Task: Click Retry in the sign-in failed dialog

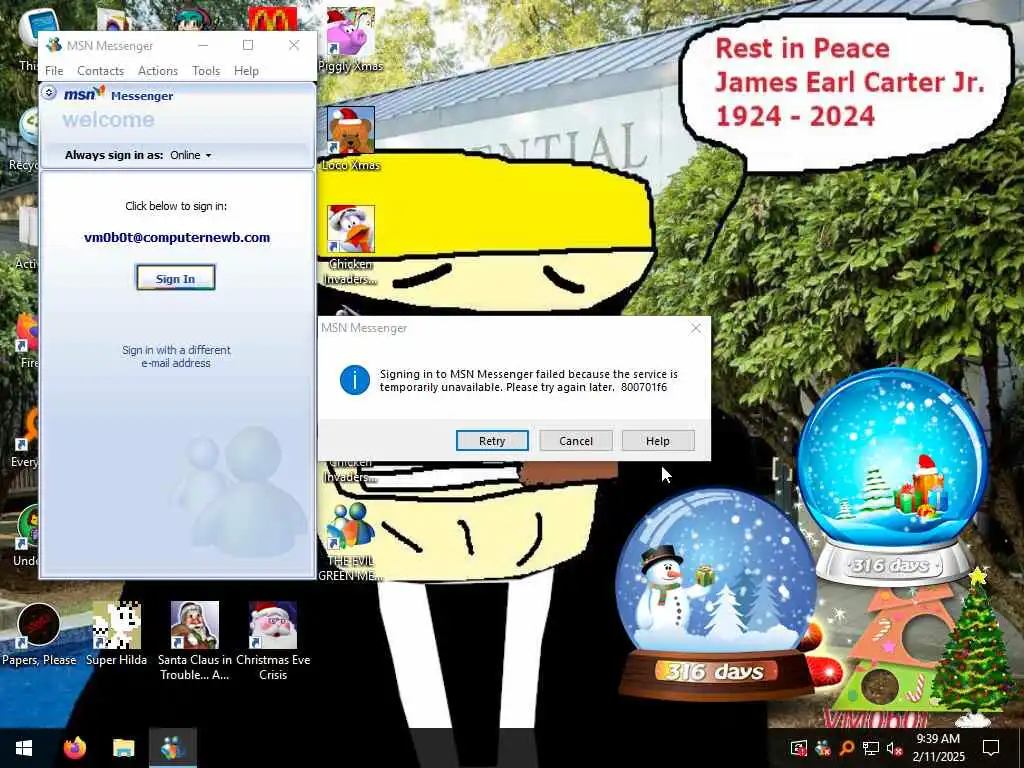Action: point(492,441)
